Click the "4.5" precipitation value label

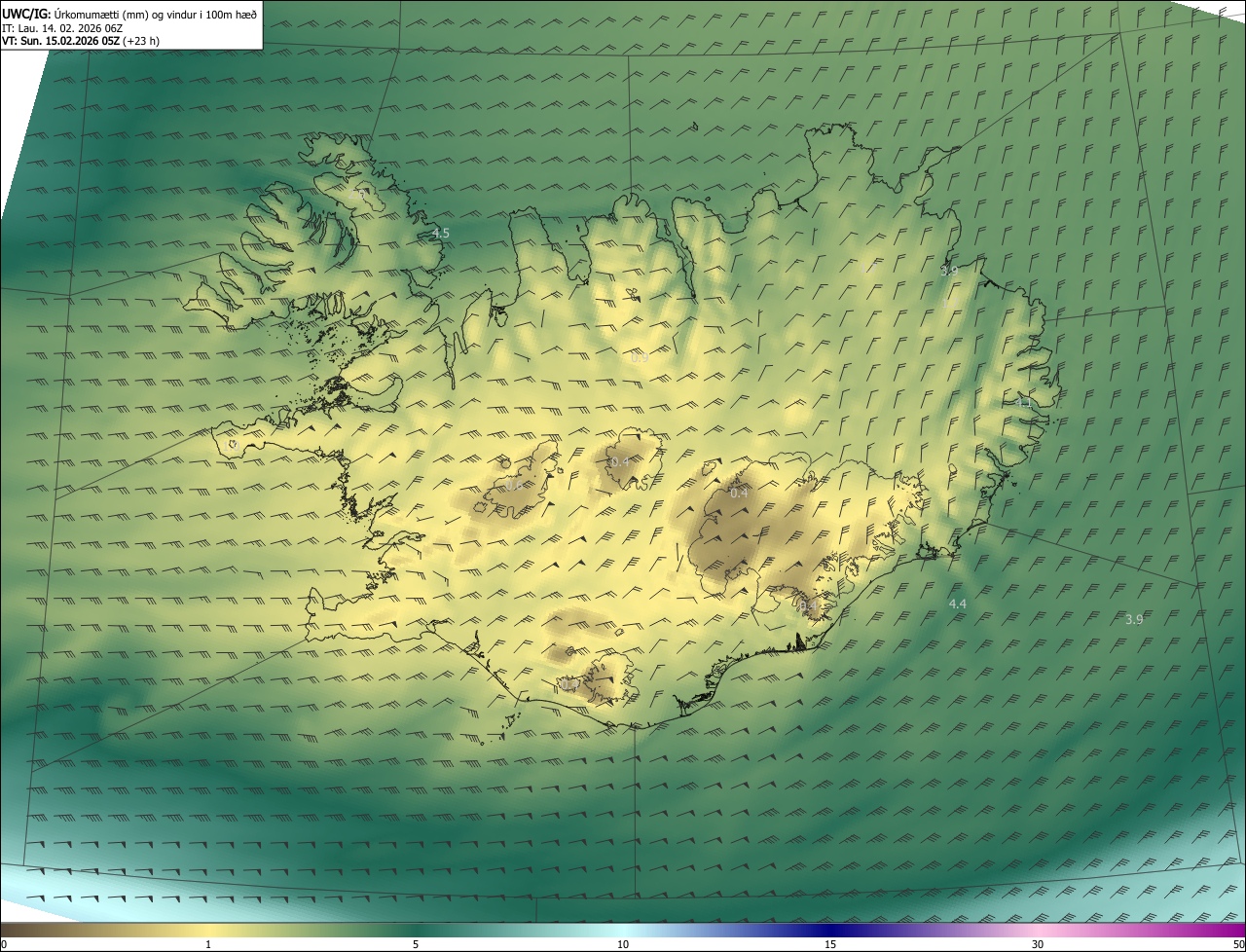441,234
